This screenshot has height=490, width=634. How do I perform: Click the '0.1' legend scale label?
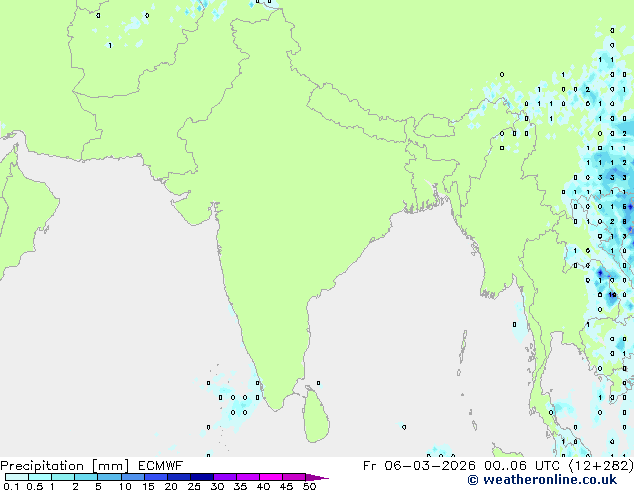[x=11, y=486]
